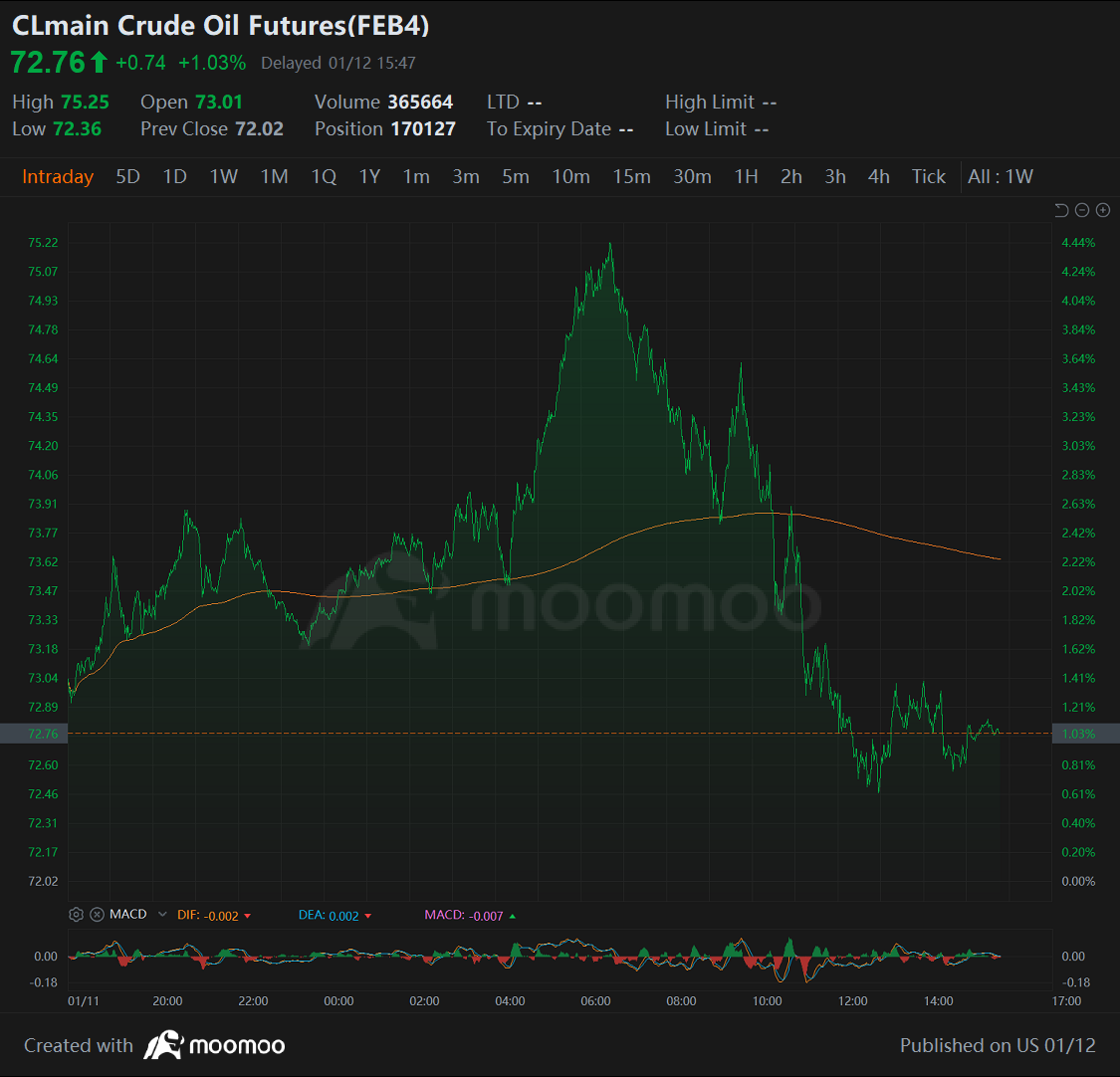Click the CLmain Crude Oil Futures title
The image size is (1120, 1077).
220,26
